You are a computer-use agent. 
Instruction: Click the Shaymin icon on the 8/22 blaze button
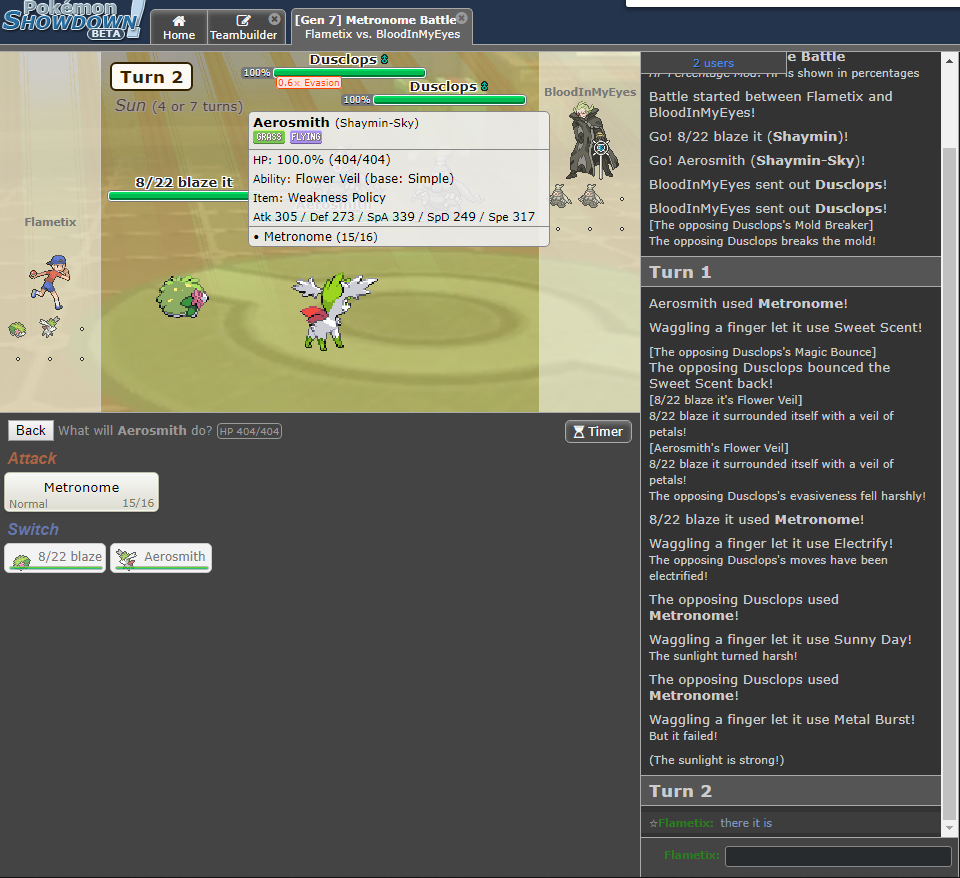tap(21, 559)
